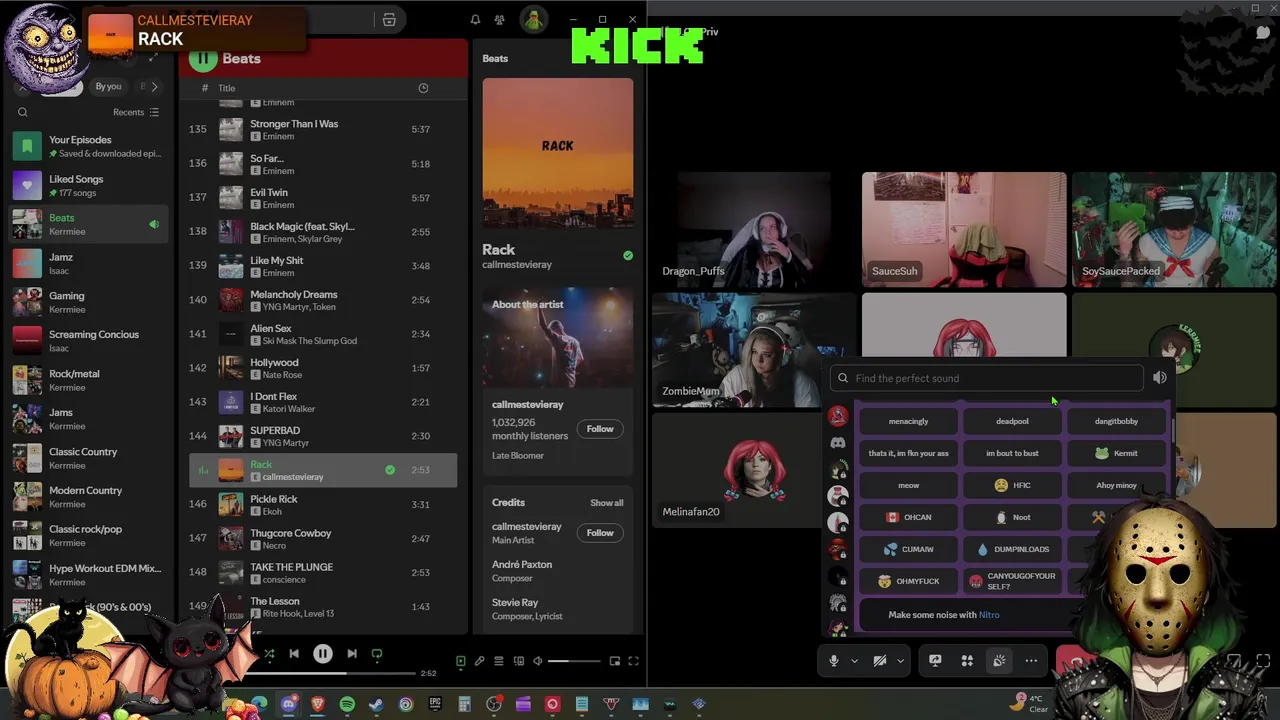This screenshot has width=1280, height=720.
Task: Adjust soundboard volume speaker icon
Action: point(1160,378)
